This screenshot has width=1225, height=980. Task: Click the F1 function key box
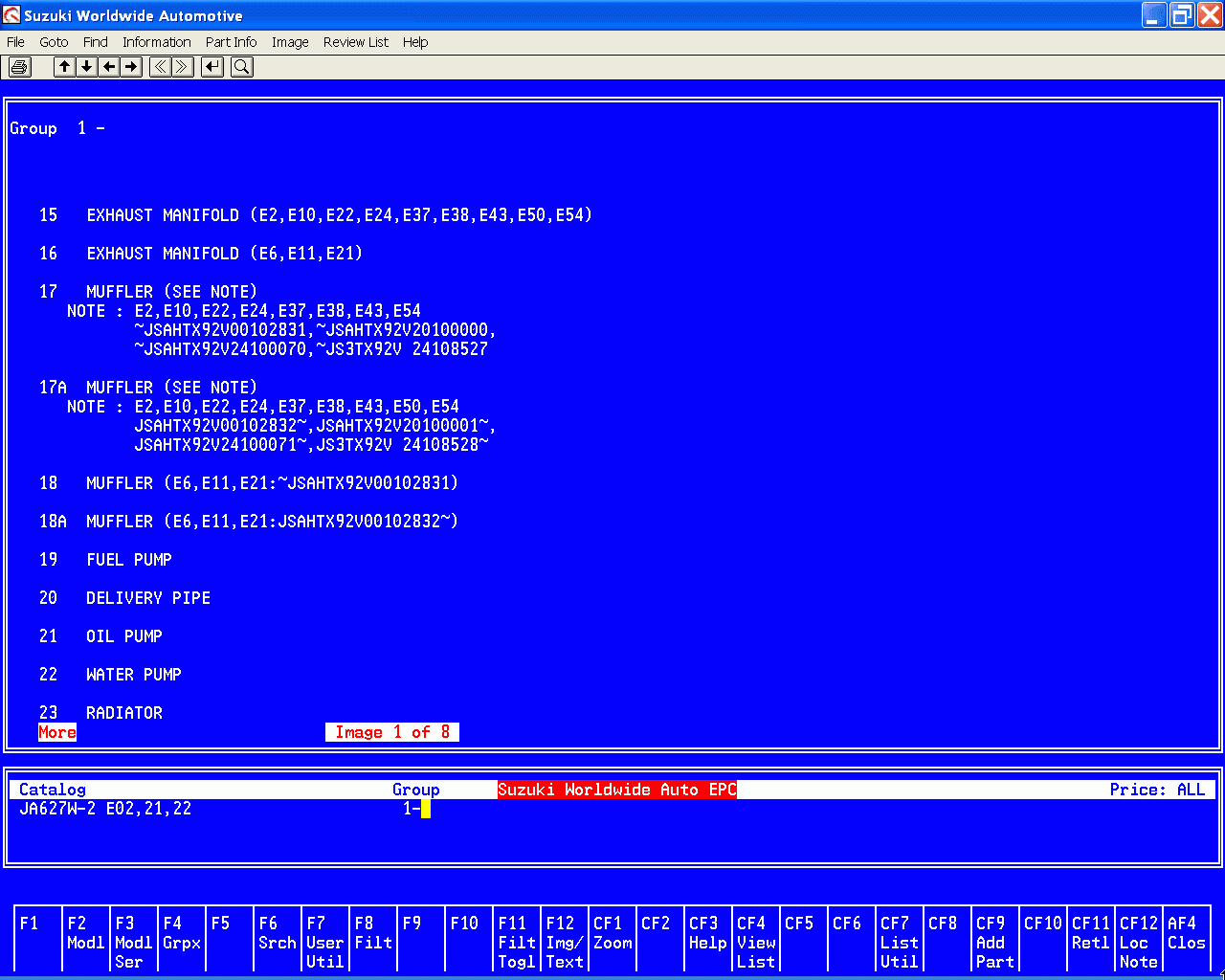pos(38,939)
